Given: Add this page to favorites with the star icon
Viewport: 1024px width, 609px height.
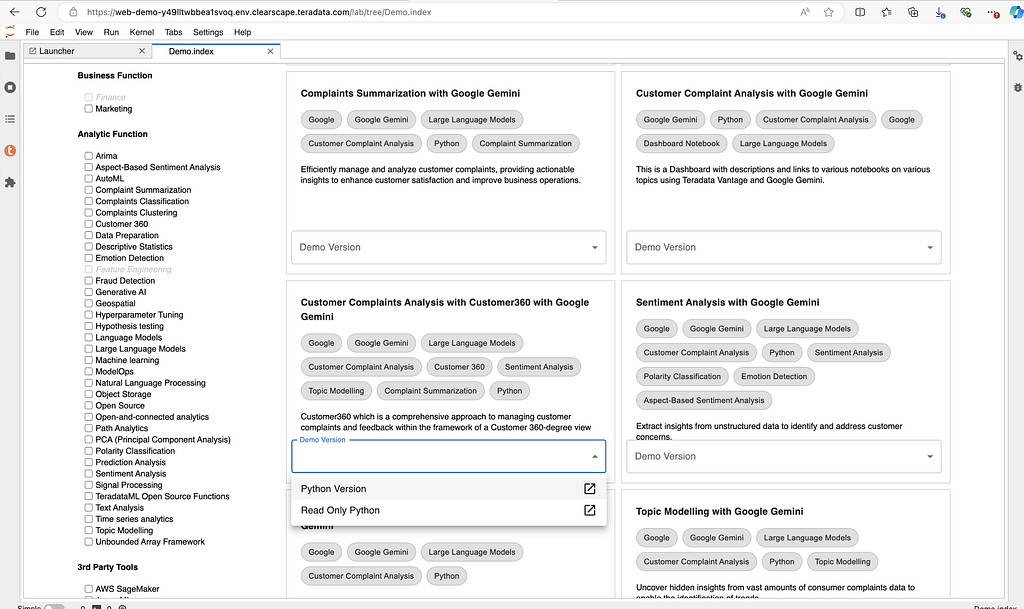Looking at the screenshot, I should [x=829, y=12].
